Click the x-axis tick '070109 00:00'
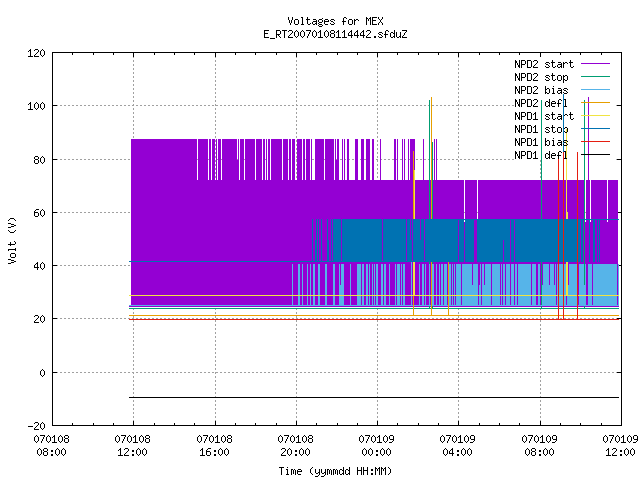This screenshot has height=480, width=640. [x=376, y=446]
